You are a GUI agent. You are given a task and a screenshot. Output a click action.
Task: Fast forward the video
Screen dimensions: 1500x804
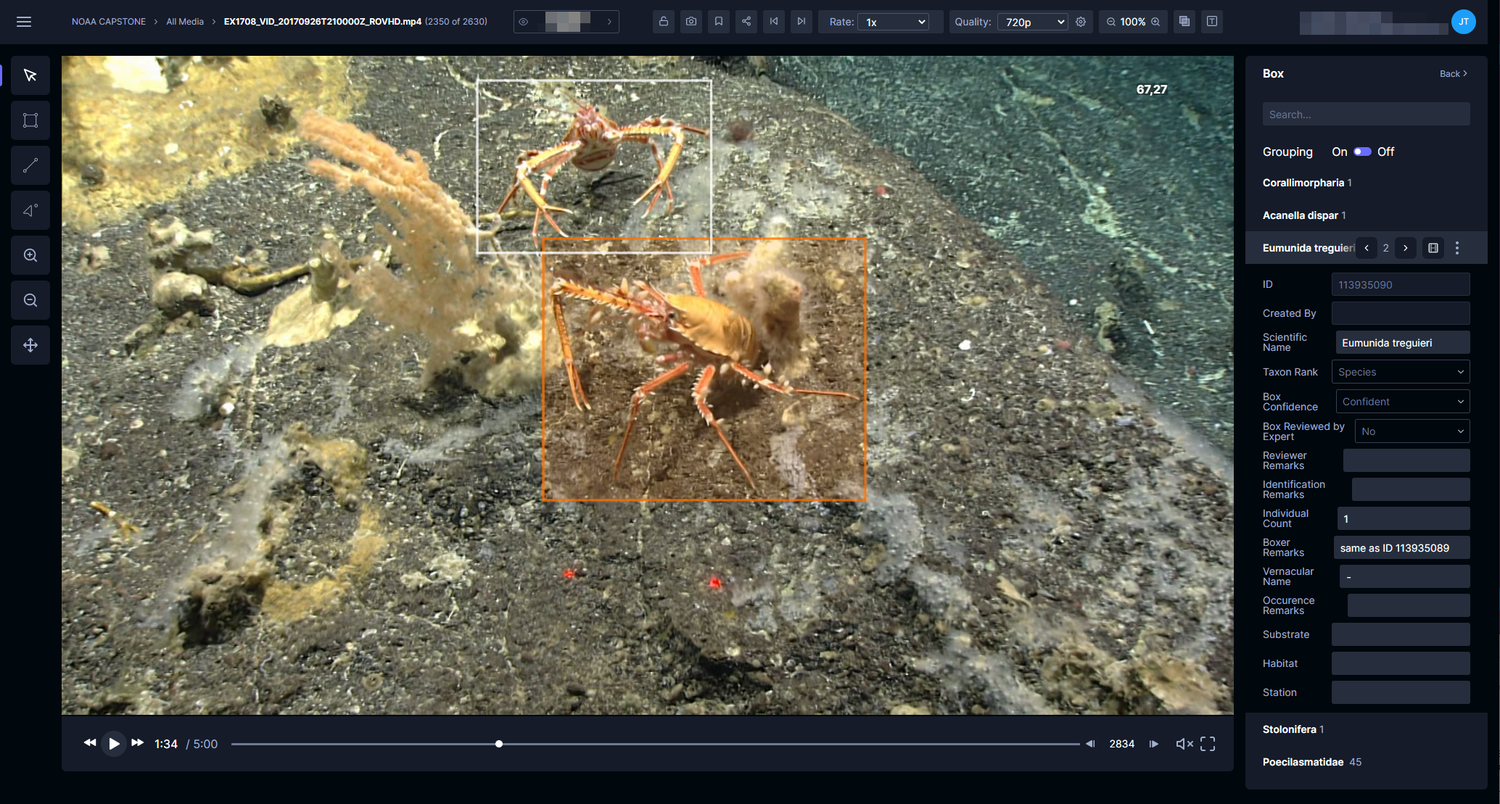click(138, 743)
